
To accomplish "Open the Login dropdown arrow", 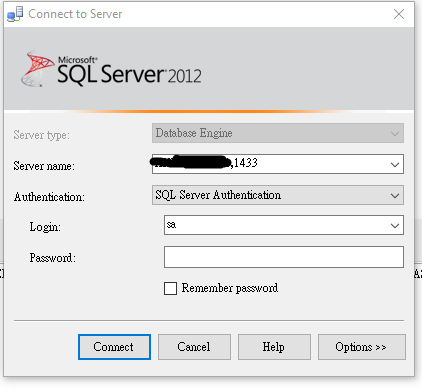I will (x=395, y=226).
